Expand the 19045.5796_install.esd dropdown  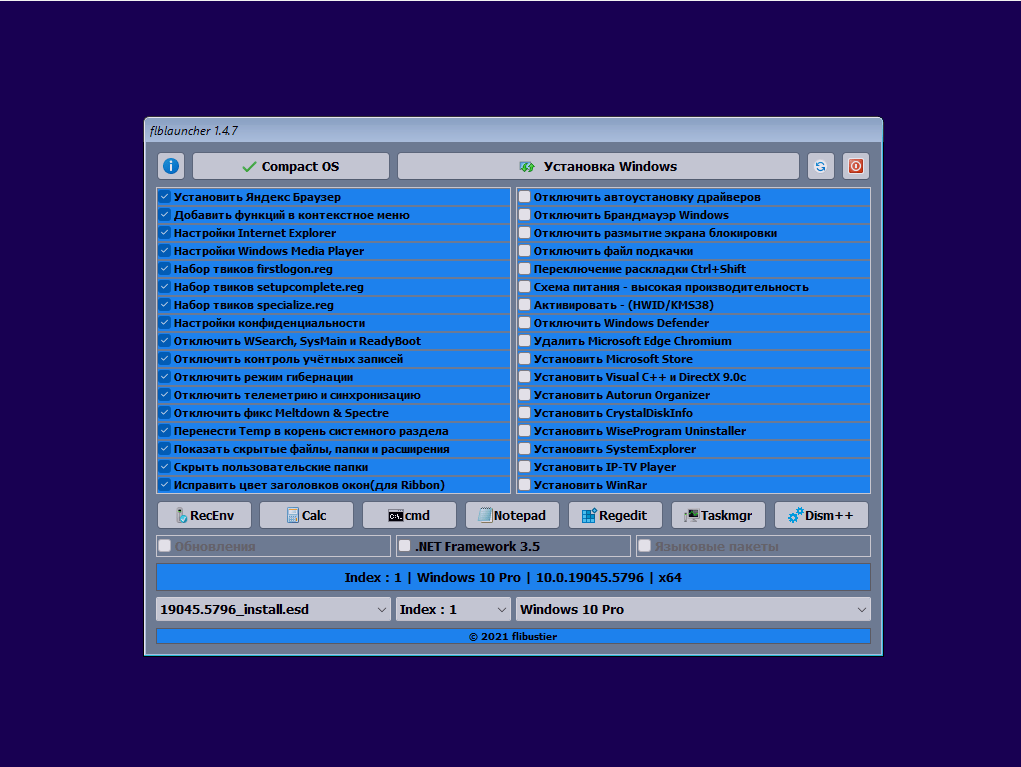coord(273,609)
